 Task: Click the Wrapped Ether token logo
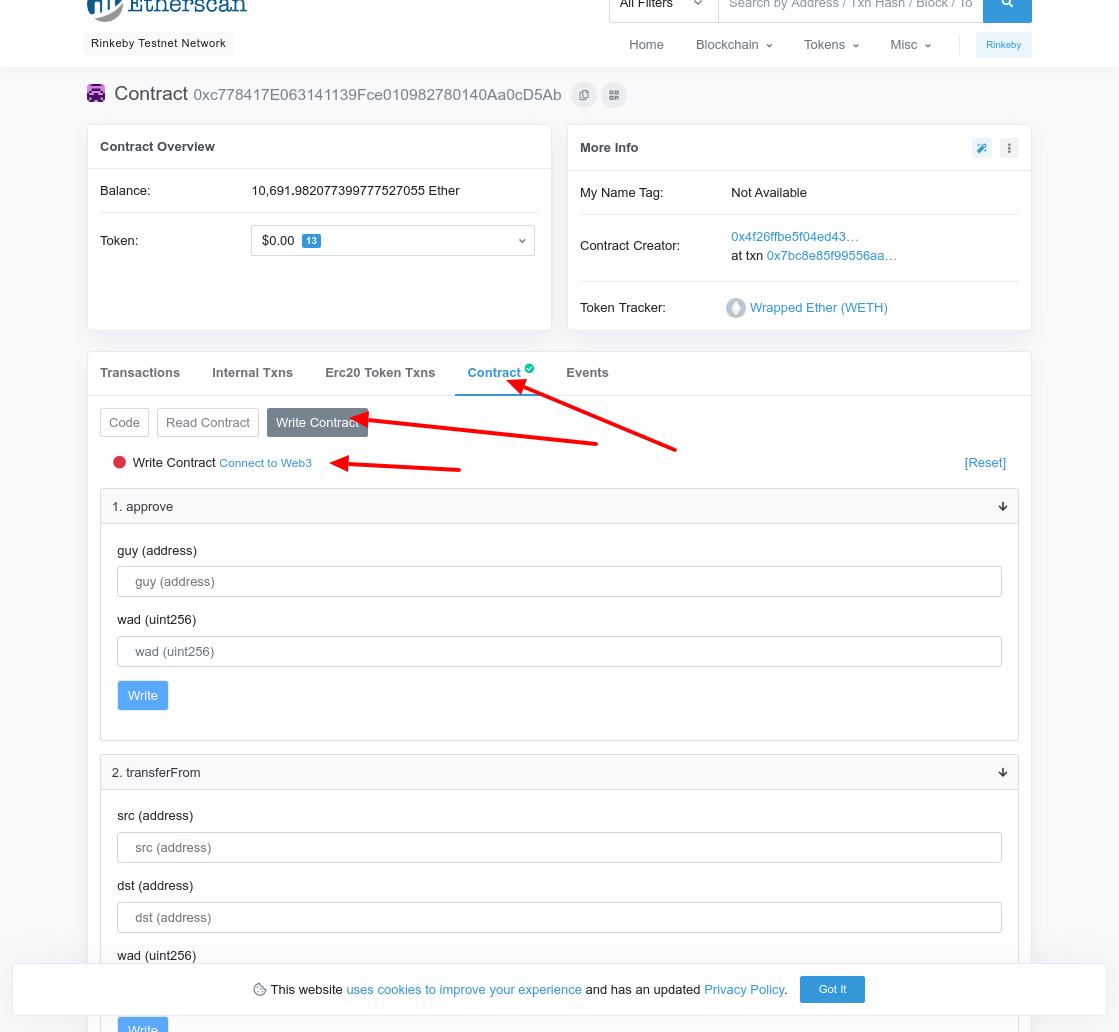736,308
